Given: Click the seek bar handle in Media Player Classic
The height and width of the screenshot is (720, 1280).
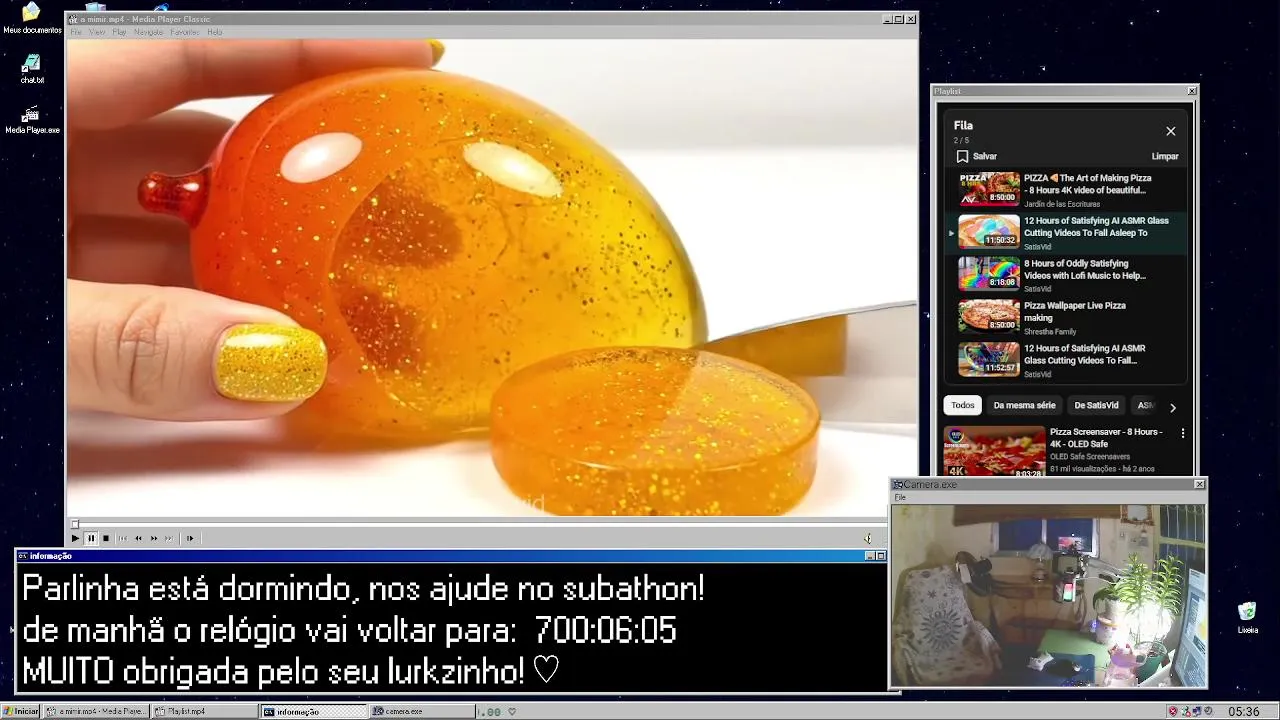Looking at the screenshot, I should tap(74, 524).
